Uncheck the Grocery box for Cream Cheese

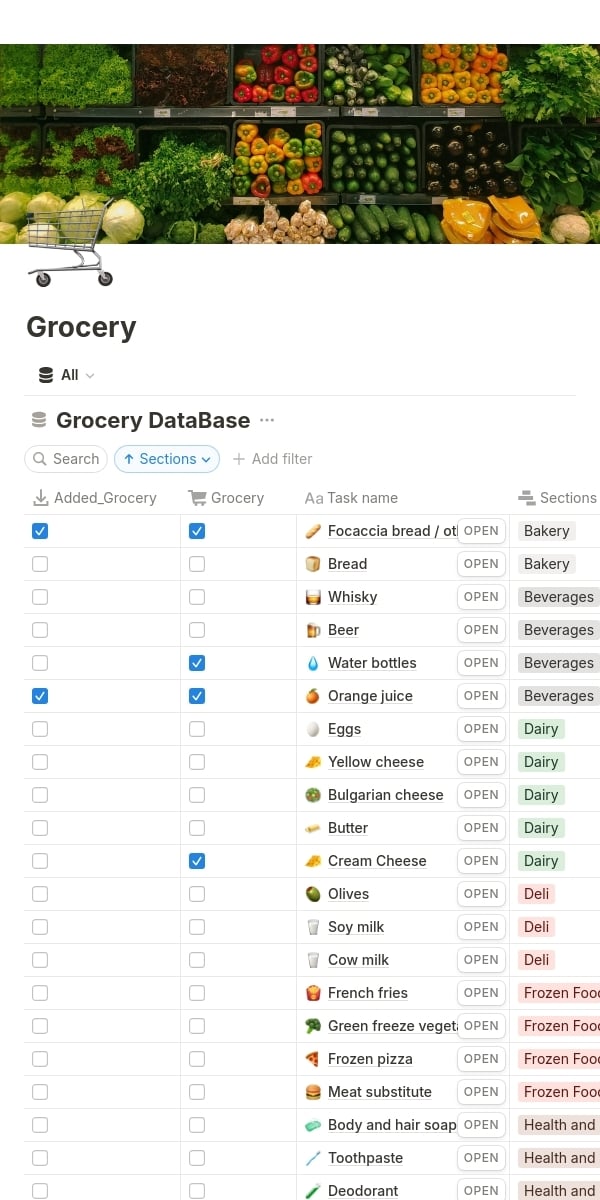tap(197, 861)
